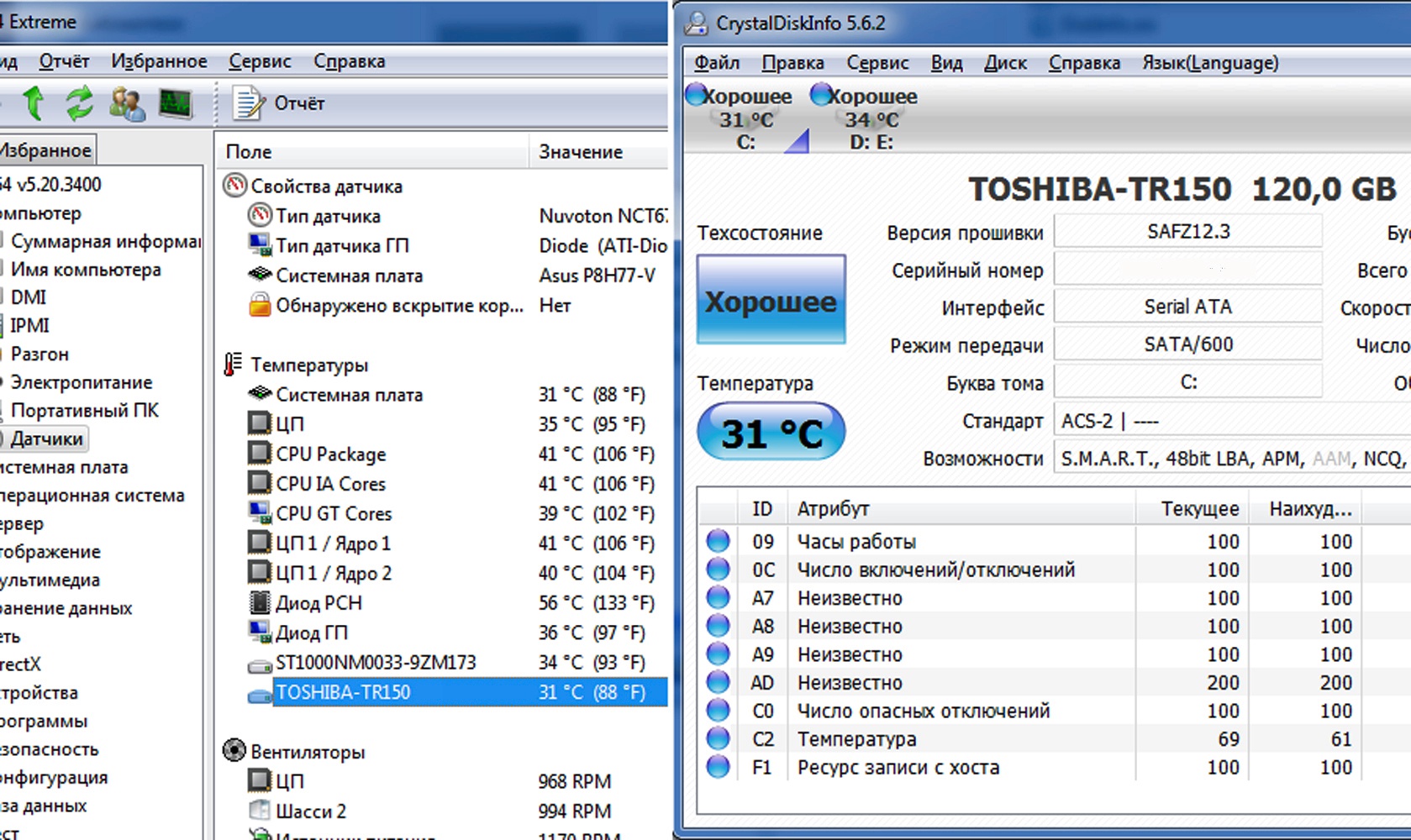1411x840 pixels.
Task: Click the chip icon beside CPU Package
Action: click(x=260, y=454)
